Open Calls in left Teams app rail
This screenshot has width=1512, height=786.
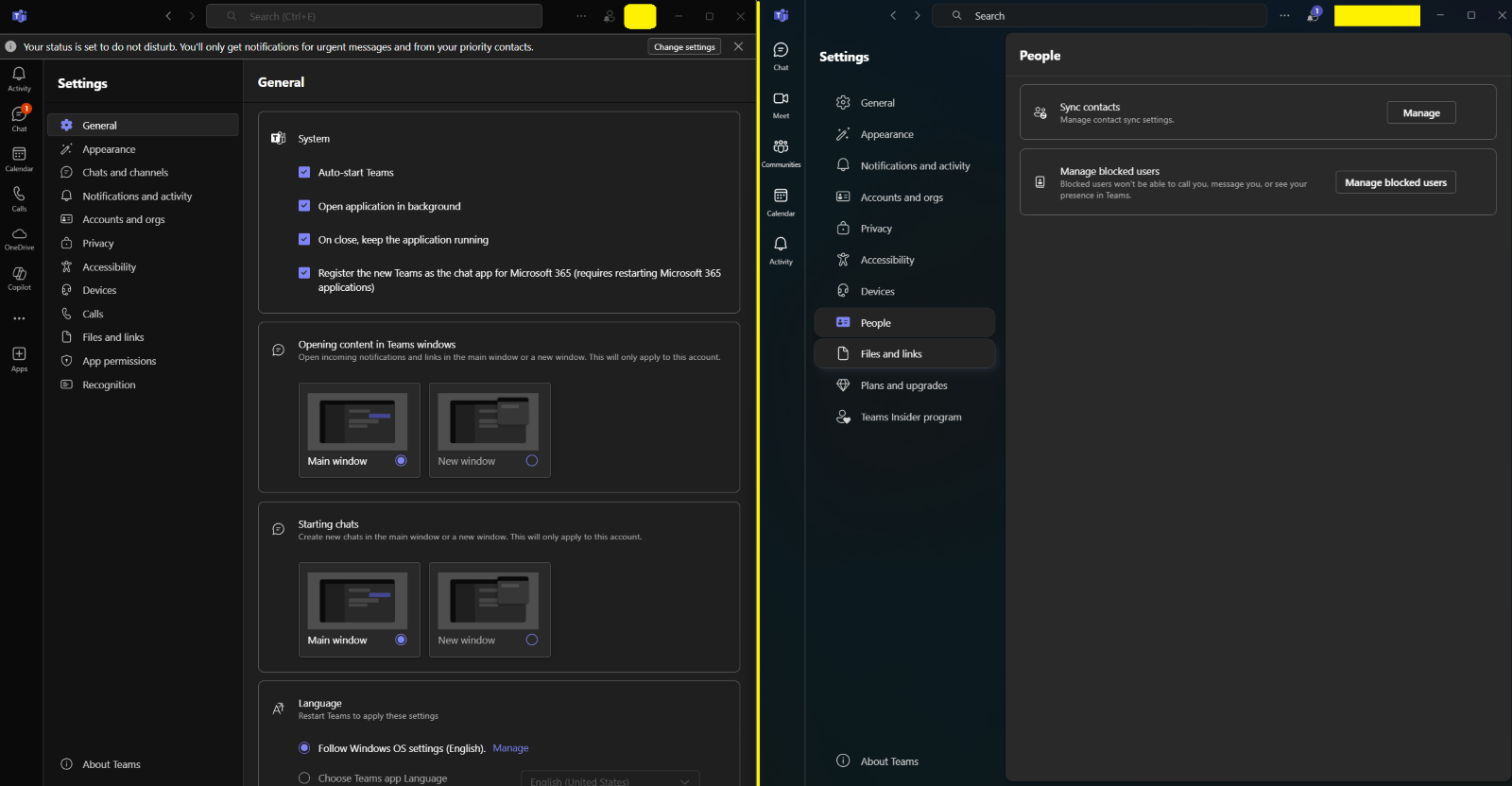click(19, 198)
